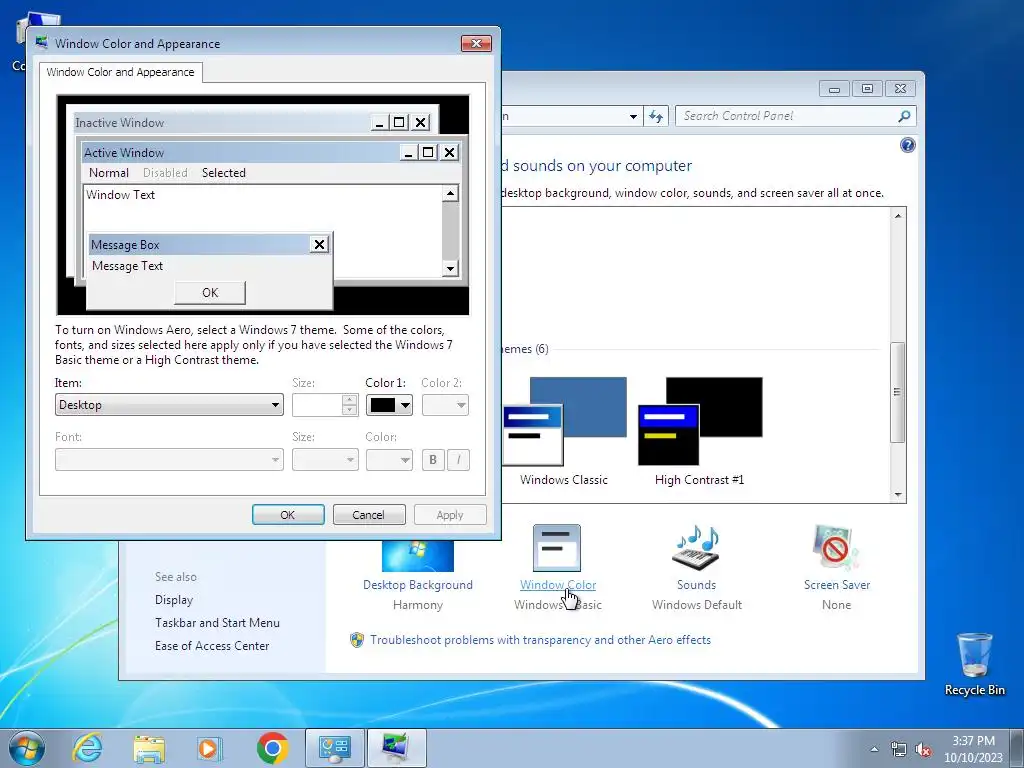Select the Windows Classic theme thumbnail
The width and height of the screenshot is (1024, 768).
pos(564,421)
